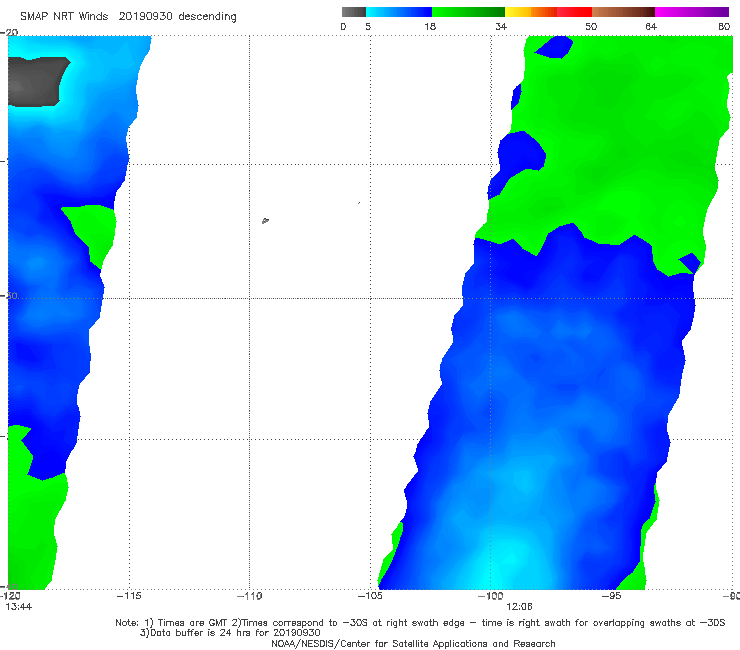Click the magenta-purple 64–80 colorbar segment

[692, 12]
